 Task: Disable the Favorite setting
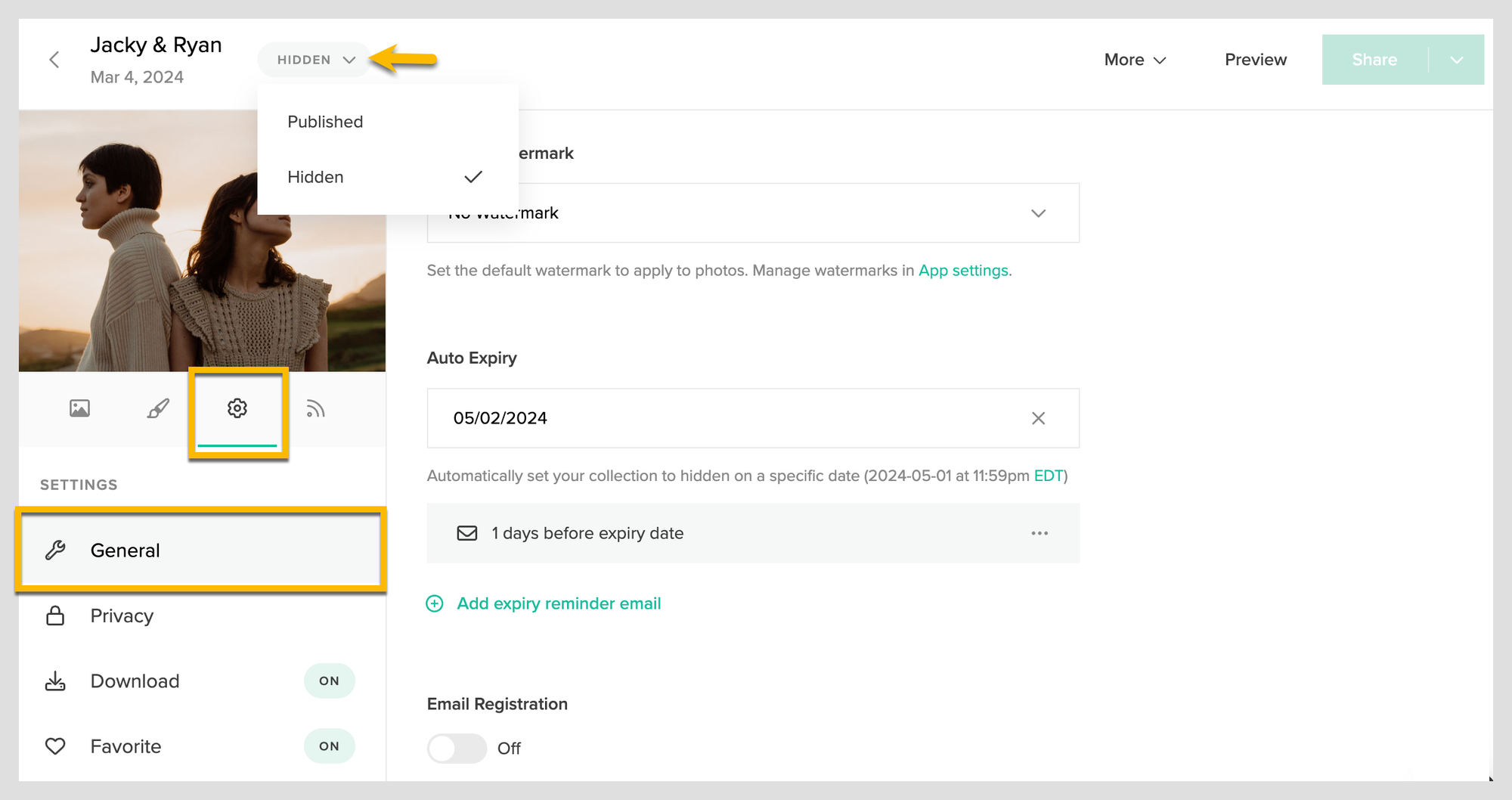click(x=329, y=746)
